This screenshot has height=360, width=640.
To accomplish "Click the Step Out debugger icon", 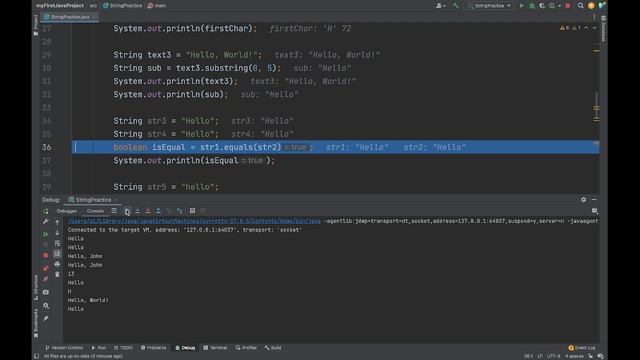I will tap(158, 211).
